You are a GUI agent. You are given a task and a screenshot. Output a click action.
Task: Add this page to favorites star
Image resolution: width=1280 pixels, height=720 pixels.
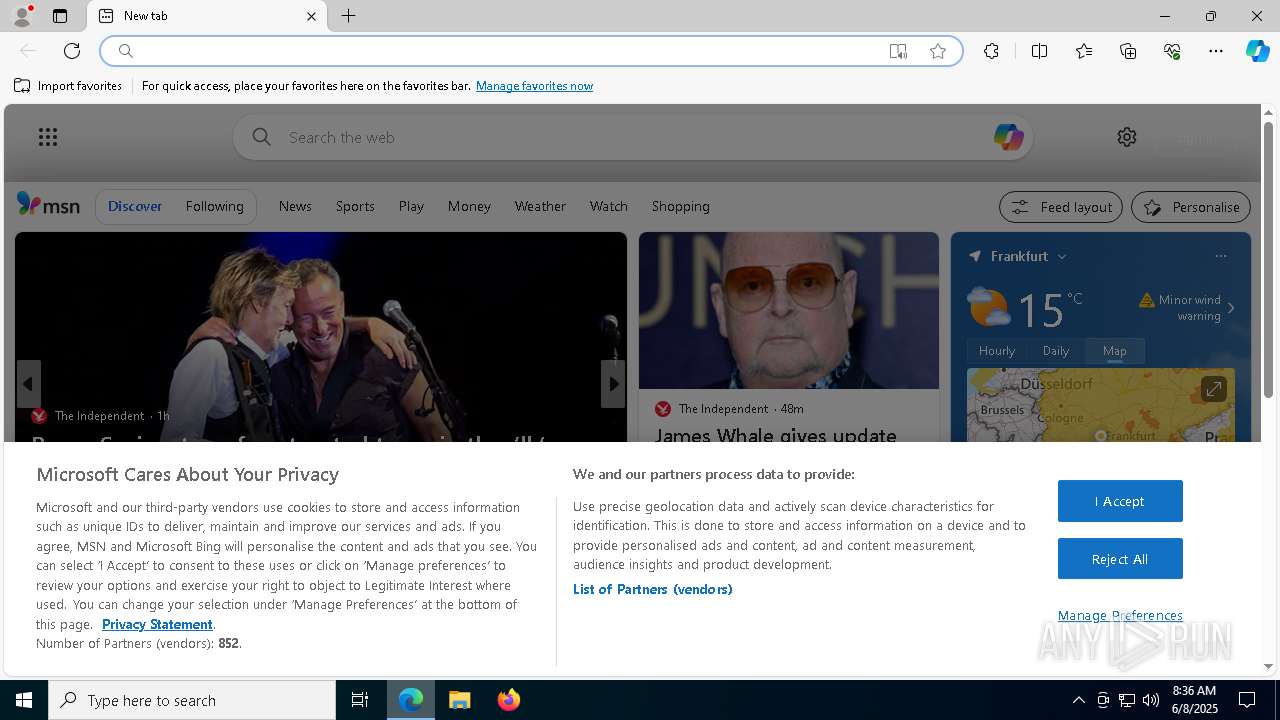point(938,51)
